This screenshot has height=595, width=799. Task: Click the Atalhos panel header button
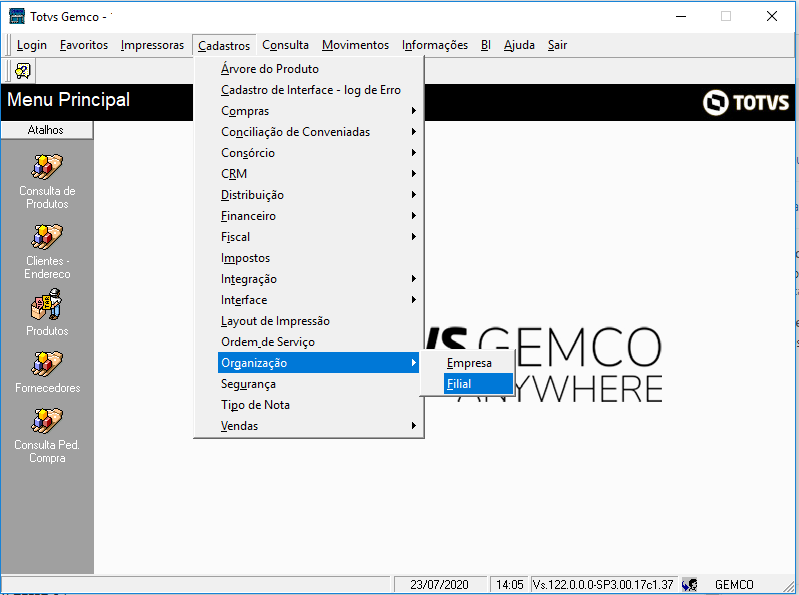(x=46, y=130)
